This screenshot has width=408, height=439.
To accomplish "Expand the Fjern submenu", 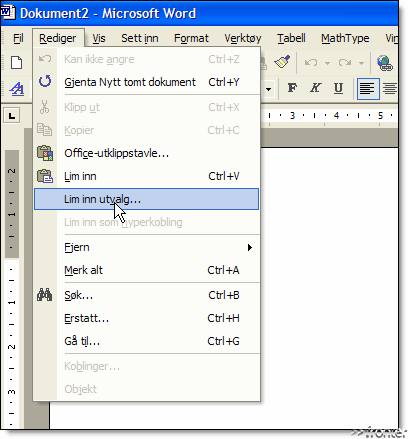I will coord(147,247).
